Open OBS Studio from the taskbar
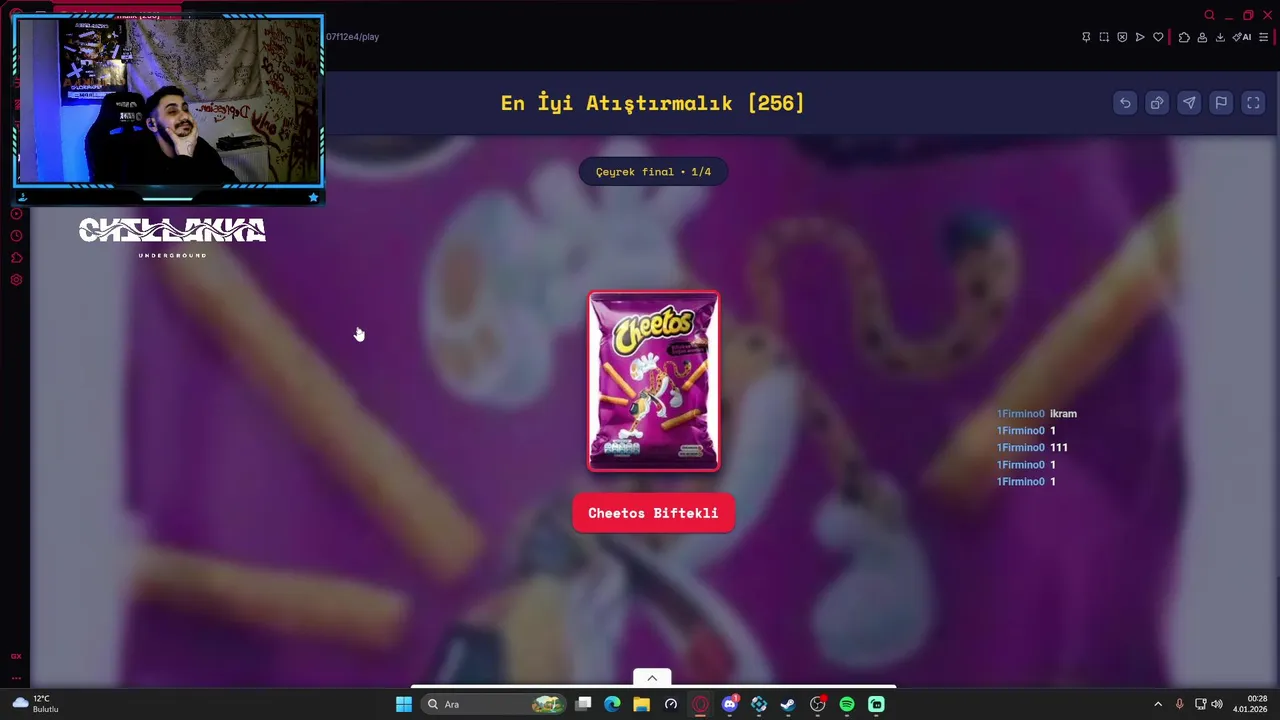 (818, 704)
